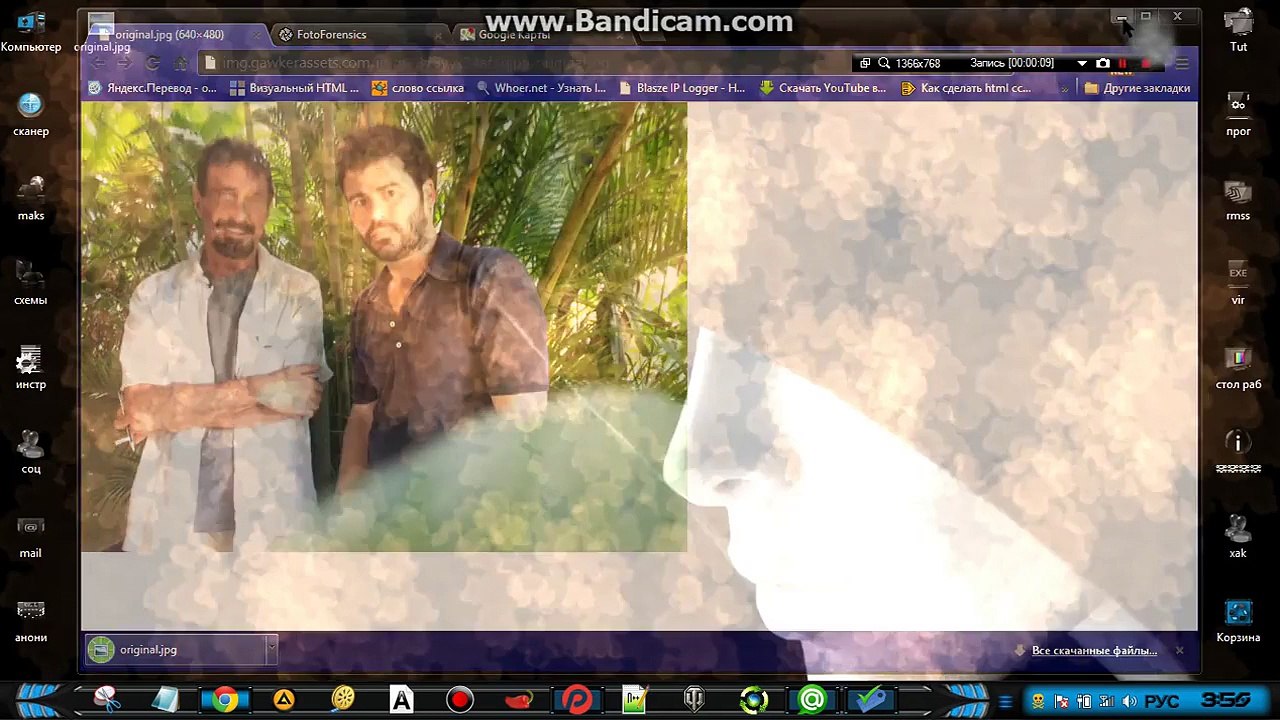Close the Chrome downloads bar
1280x720 pixels.
[1179, 651]
